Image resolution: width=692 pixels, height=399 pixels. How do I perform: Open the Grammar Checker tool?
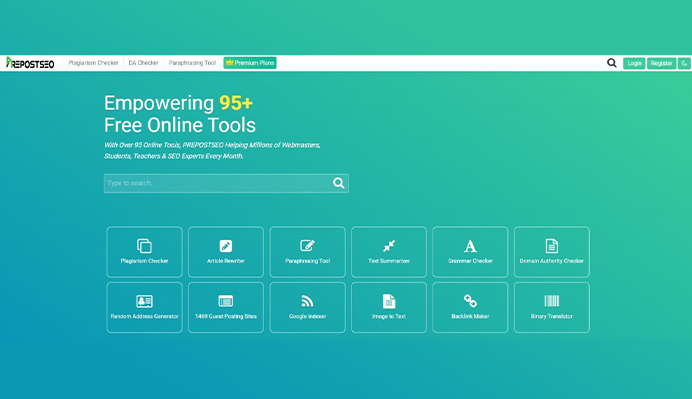(x=470, y=252)
